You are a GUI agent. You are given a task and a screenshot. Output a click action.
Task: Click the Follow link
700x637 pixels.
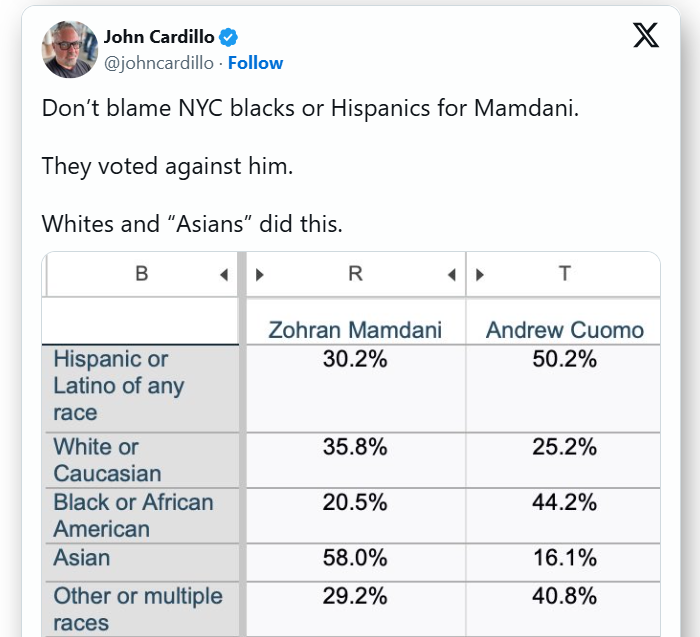pyautogui.click(x=255, y=63)
